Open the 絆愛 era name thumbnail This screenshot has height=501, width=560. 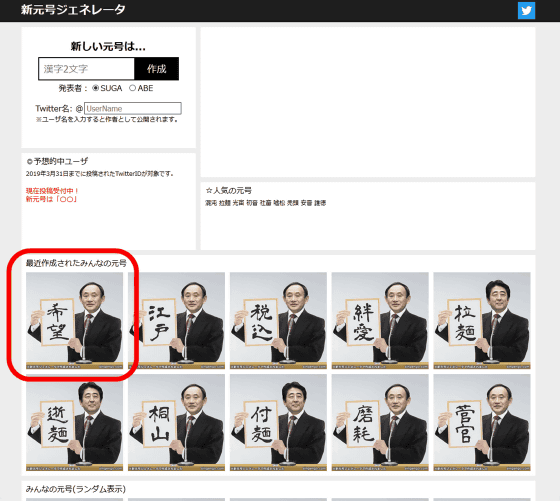380,320
